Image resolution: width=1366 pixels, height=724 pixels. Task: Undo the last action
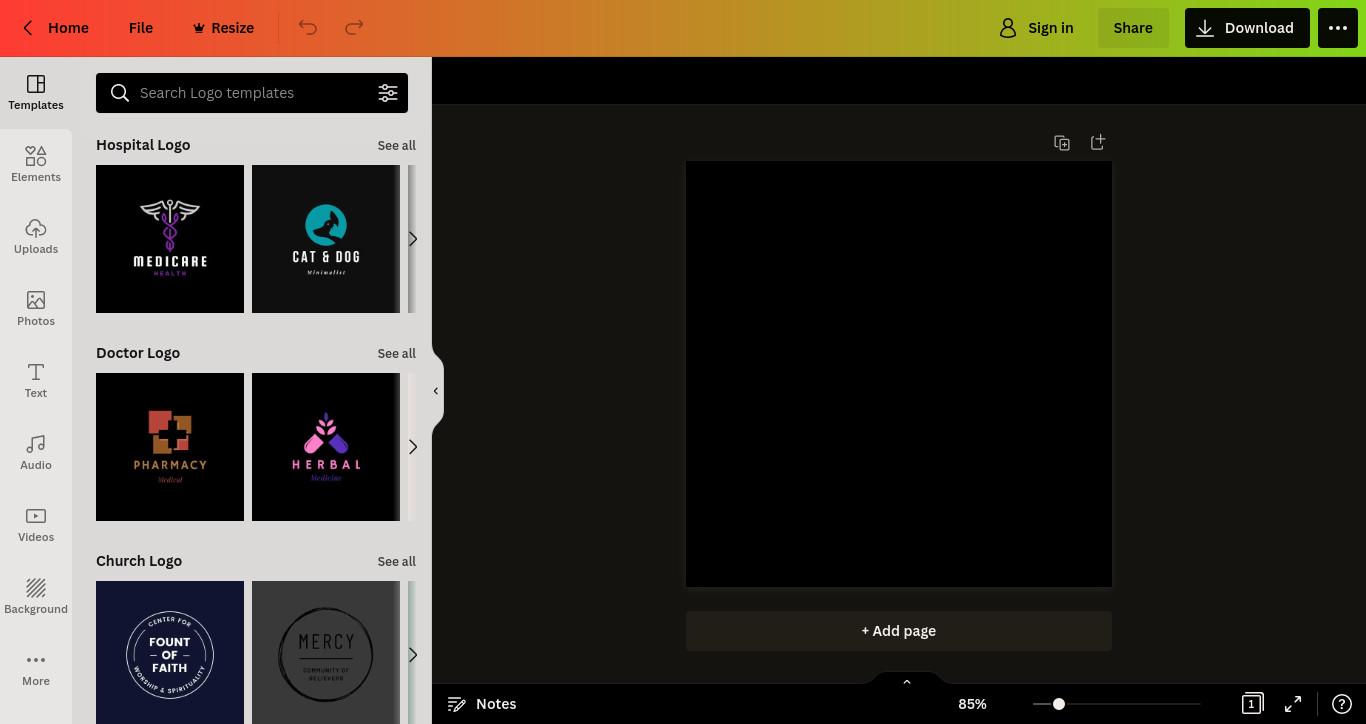308,28
